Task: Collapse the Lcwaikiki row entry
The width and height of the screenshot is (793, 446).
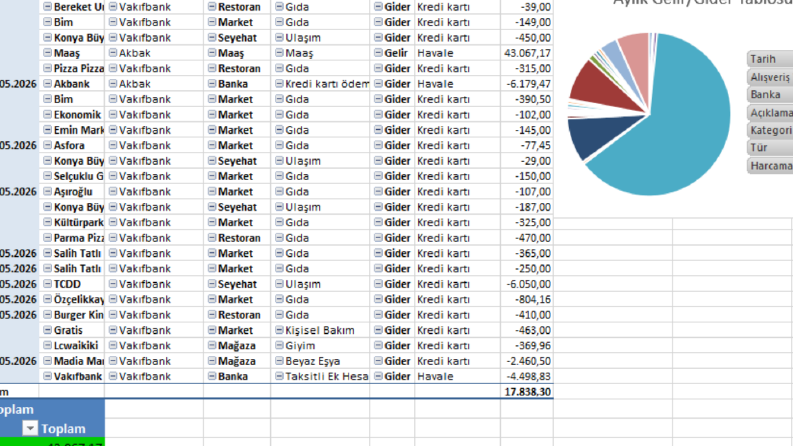Action: pos(48,346)
